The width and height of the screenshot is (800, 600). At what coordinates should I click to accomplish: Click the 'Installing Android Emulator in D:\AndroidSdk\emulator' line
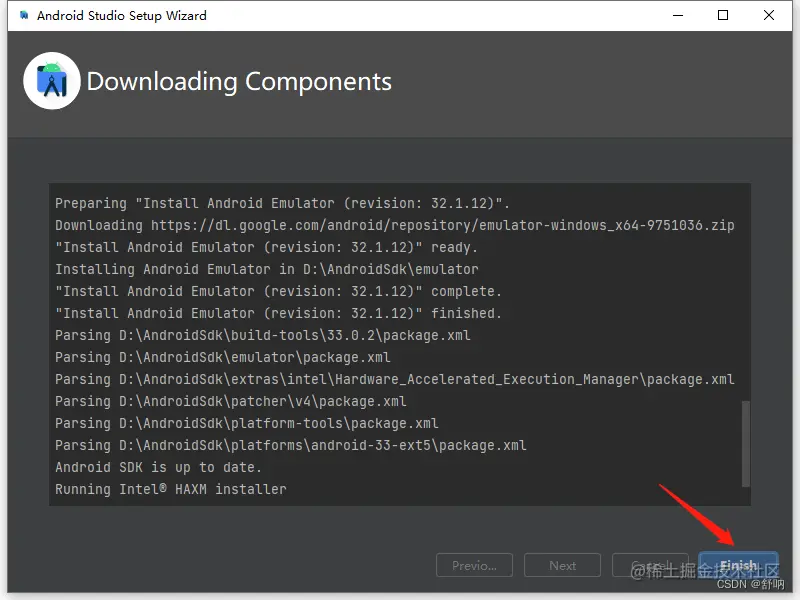pyautogui.click(x=267, y=269)
